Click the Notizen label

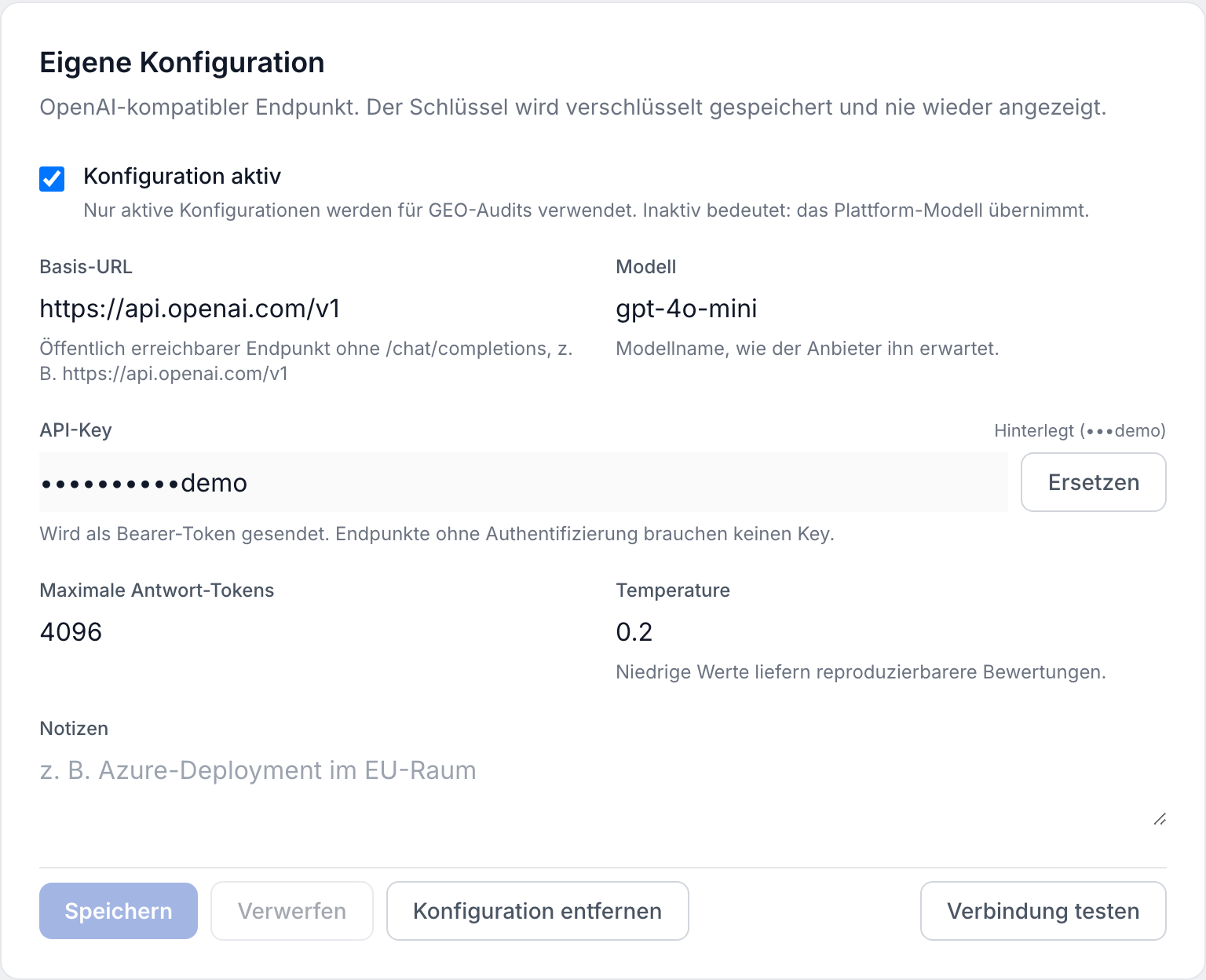coord(74,729)
